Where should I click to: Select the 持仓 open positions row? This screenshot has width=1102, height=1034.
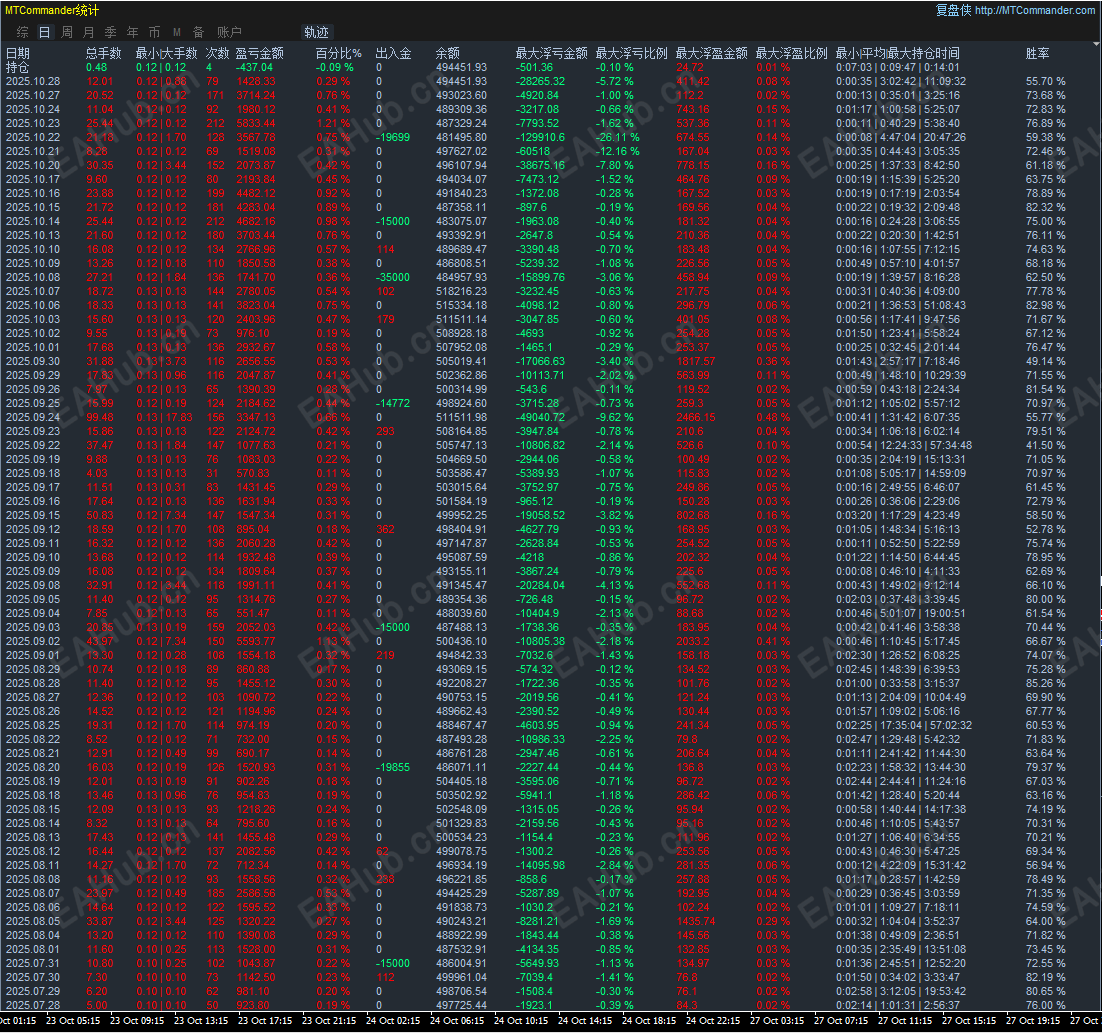[x=18, y=67]
